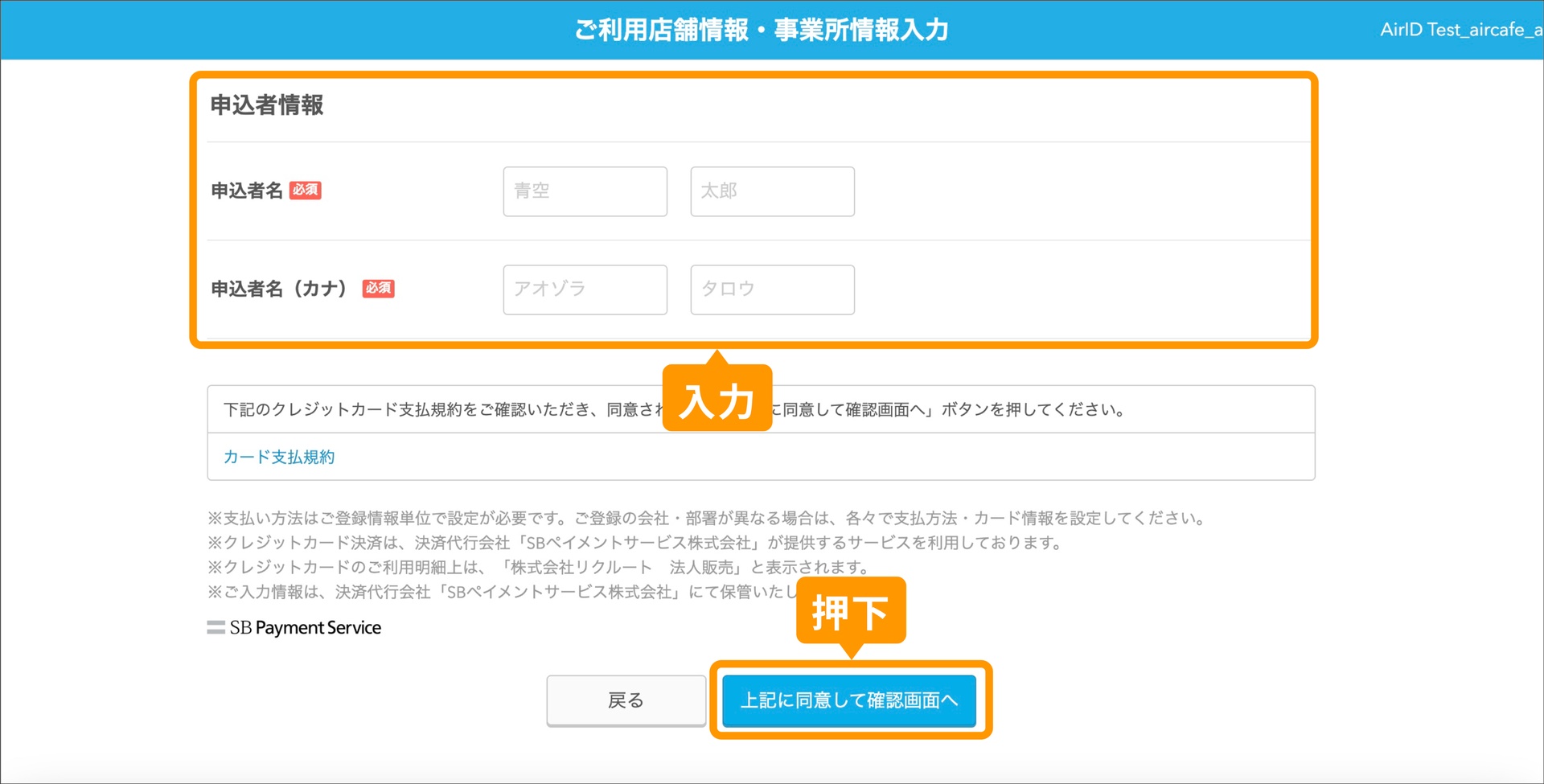
Task: Click the 必須 badge beside 申込者名（カナ）
Action: click(378, 289)
